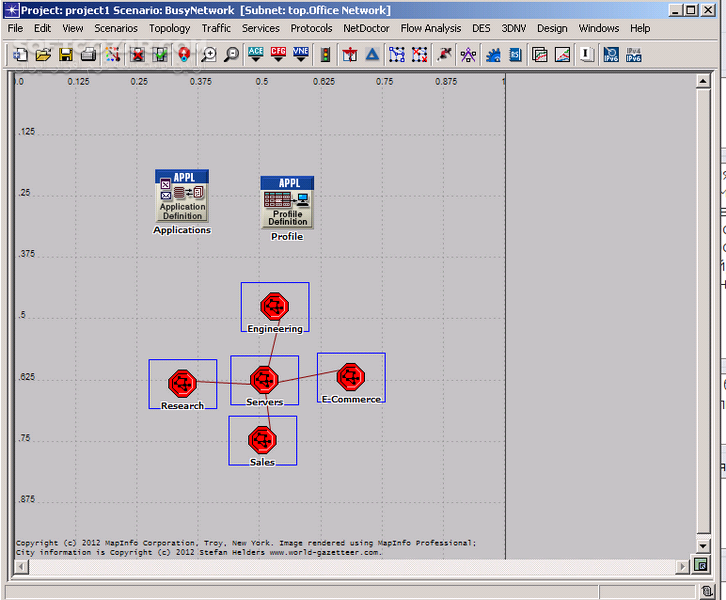Click the Print toolbar icon
Image resolution: width=726 pixels, height=600 pixels.
[x=88, y=55]
